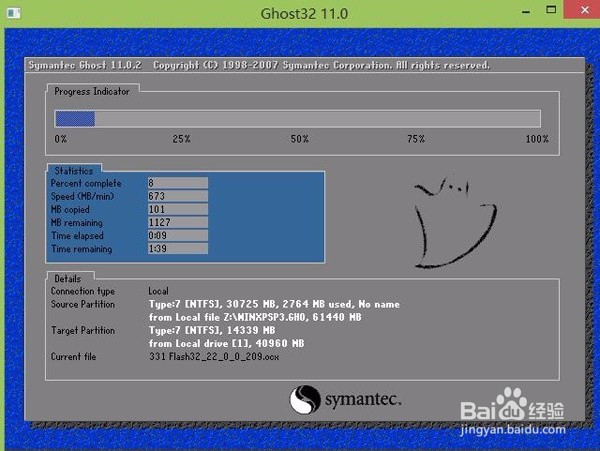This screenshot has width=600, height=451.
Task: Click the Source Partition label
Action: (83, 304)
